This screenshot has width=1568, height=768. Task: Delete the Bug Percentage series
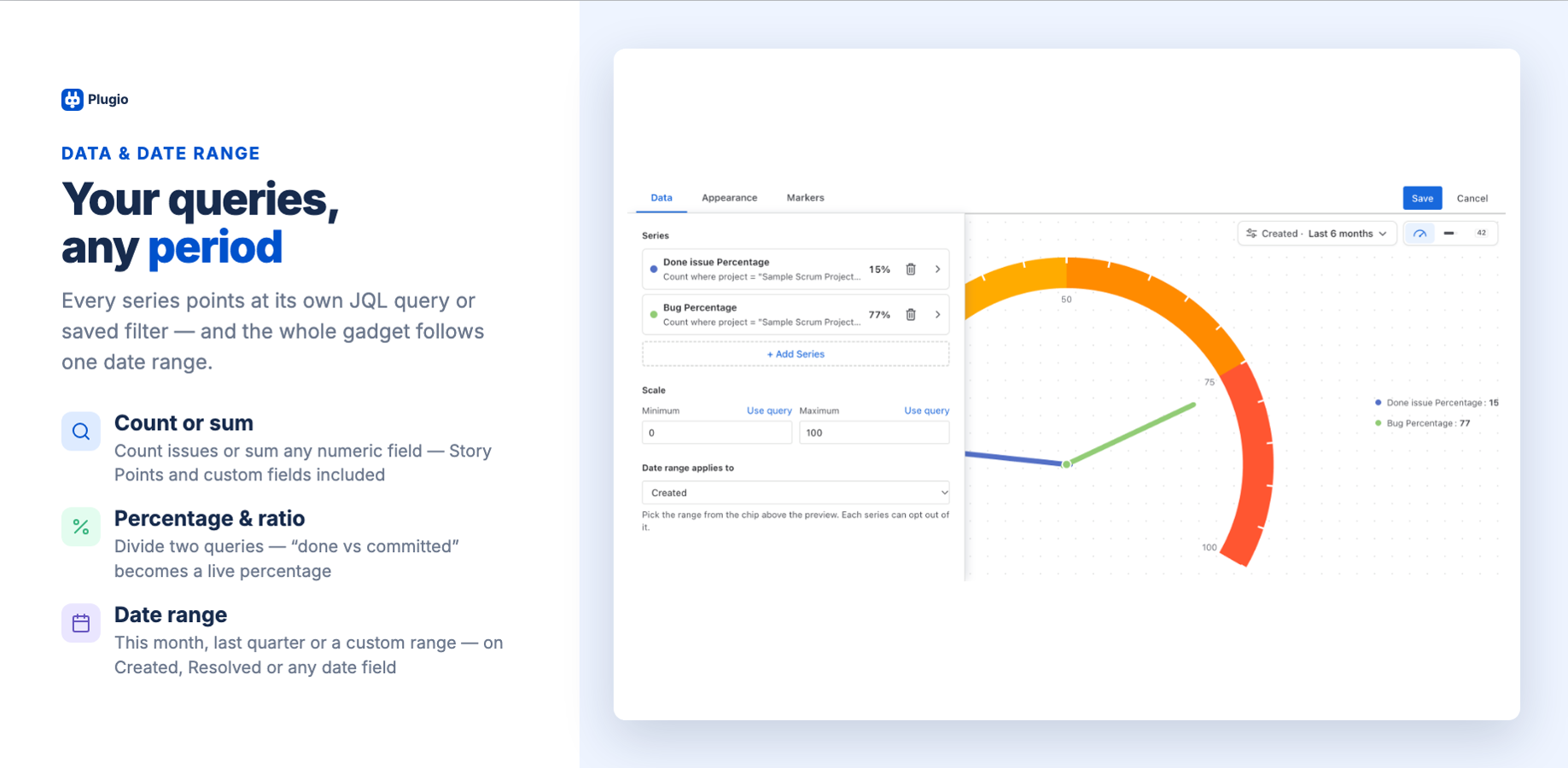point(911,315)
